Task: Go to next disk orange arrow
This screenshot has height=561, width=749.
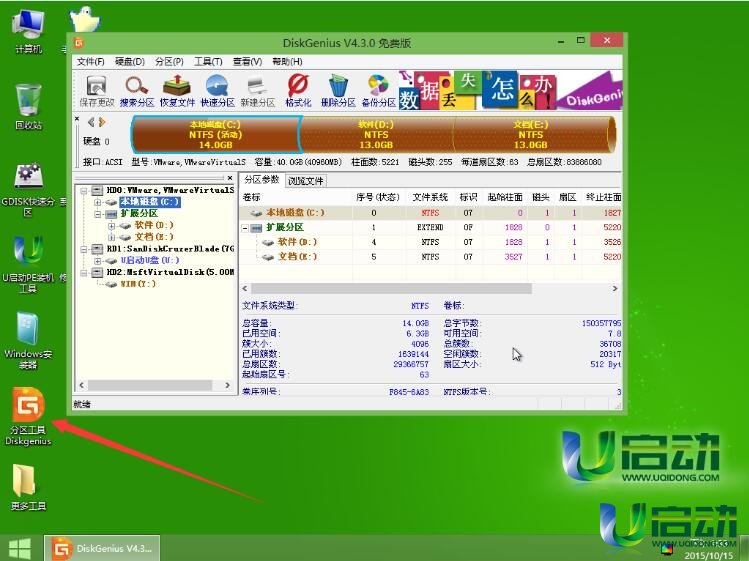Action: 102,122
